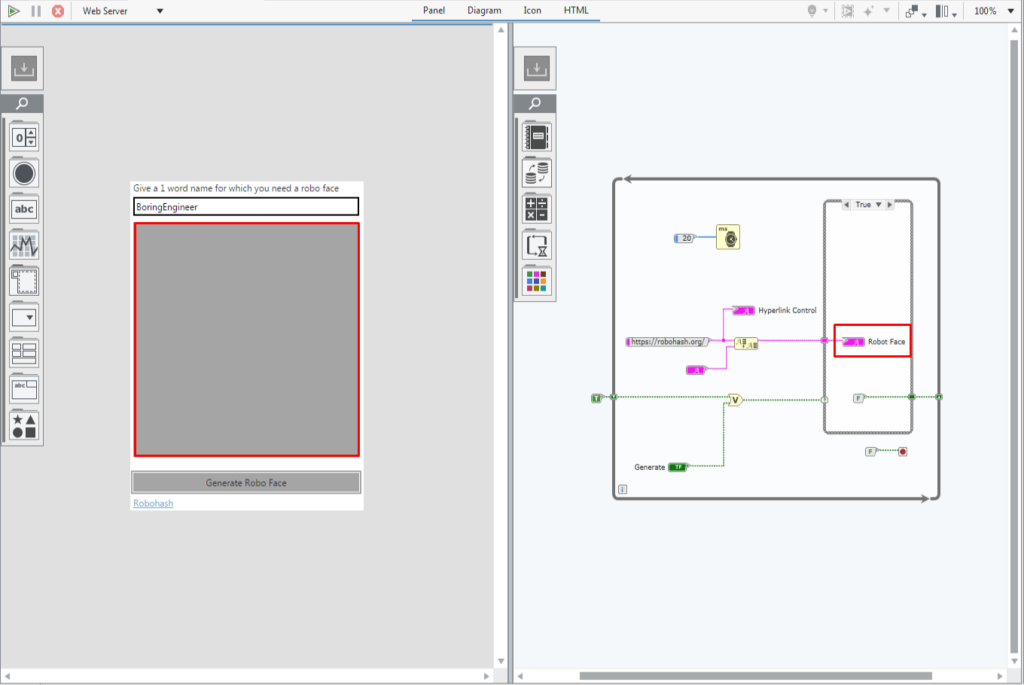Open the Graph controls palette

pyautogui.click(x=24, y=246)
